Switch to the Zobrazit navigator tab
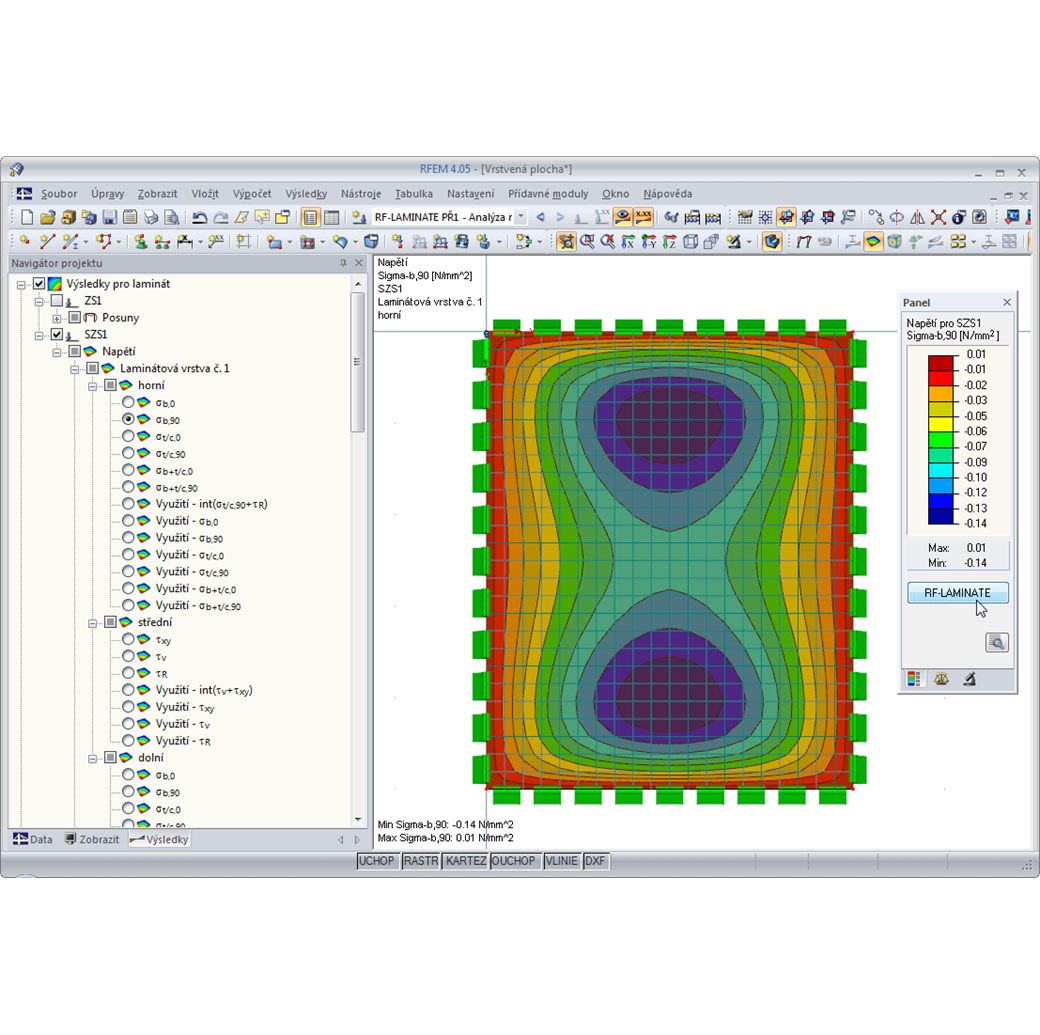This screenshot has height=1035, width=1040. click(92, 839)
